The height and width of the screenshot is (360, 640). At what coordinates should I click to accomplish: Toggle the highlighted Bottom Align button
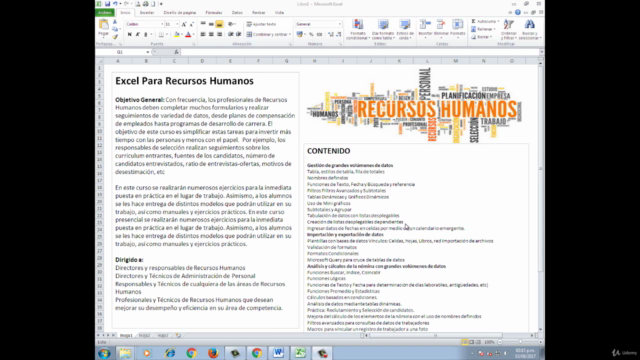click(219, 24)
